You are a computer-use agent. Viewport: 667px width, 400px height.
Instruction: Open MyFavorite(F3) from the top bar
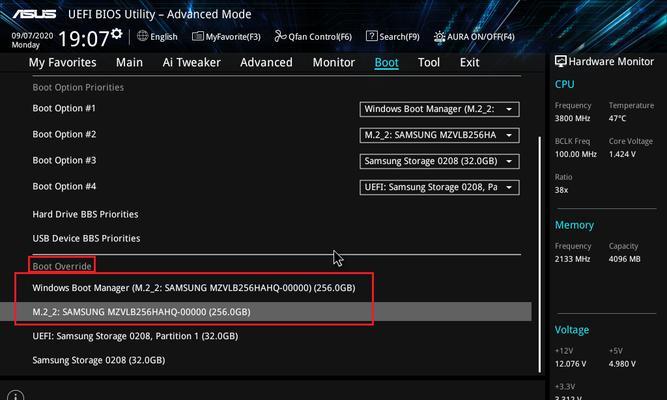226,37
